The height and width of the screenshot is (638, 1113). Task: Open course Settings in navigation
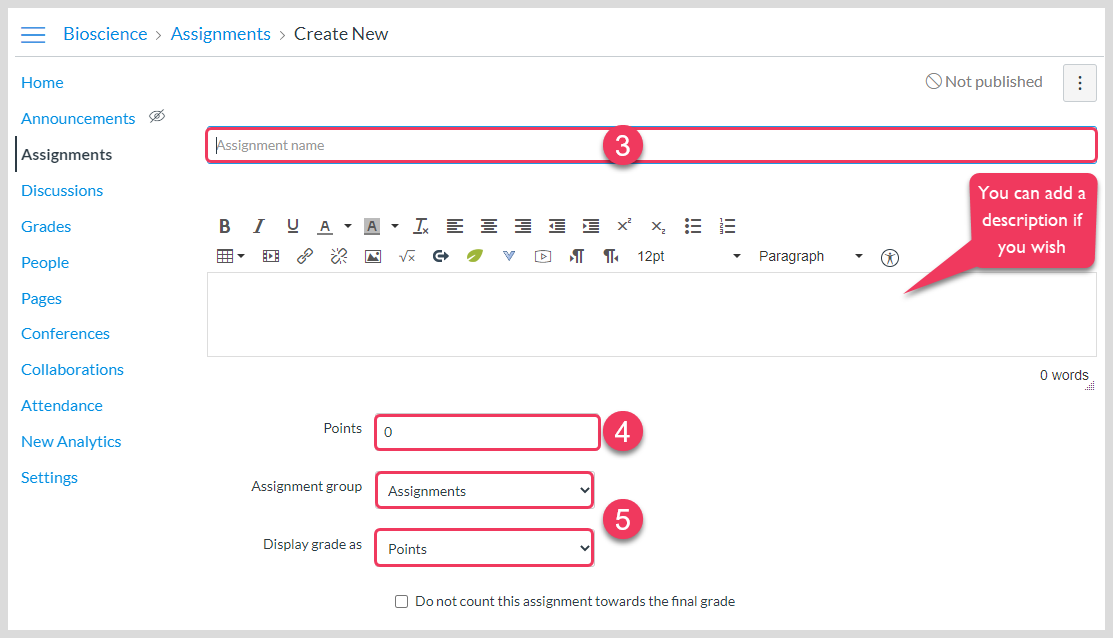pyautogui.click(x=49, y=478)
